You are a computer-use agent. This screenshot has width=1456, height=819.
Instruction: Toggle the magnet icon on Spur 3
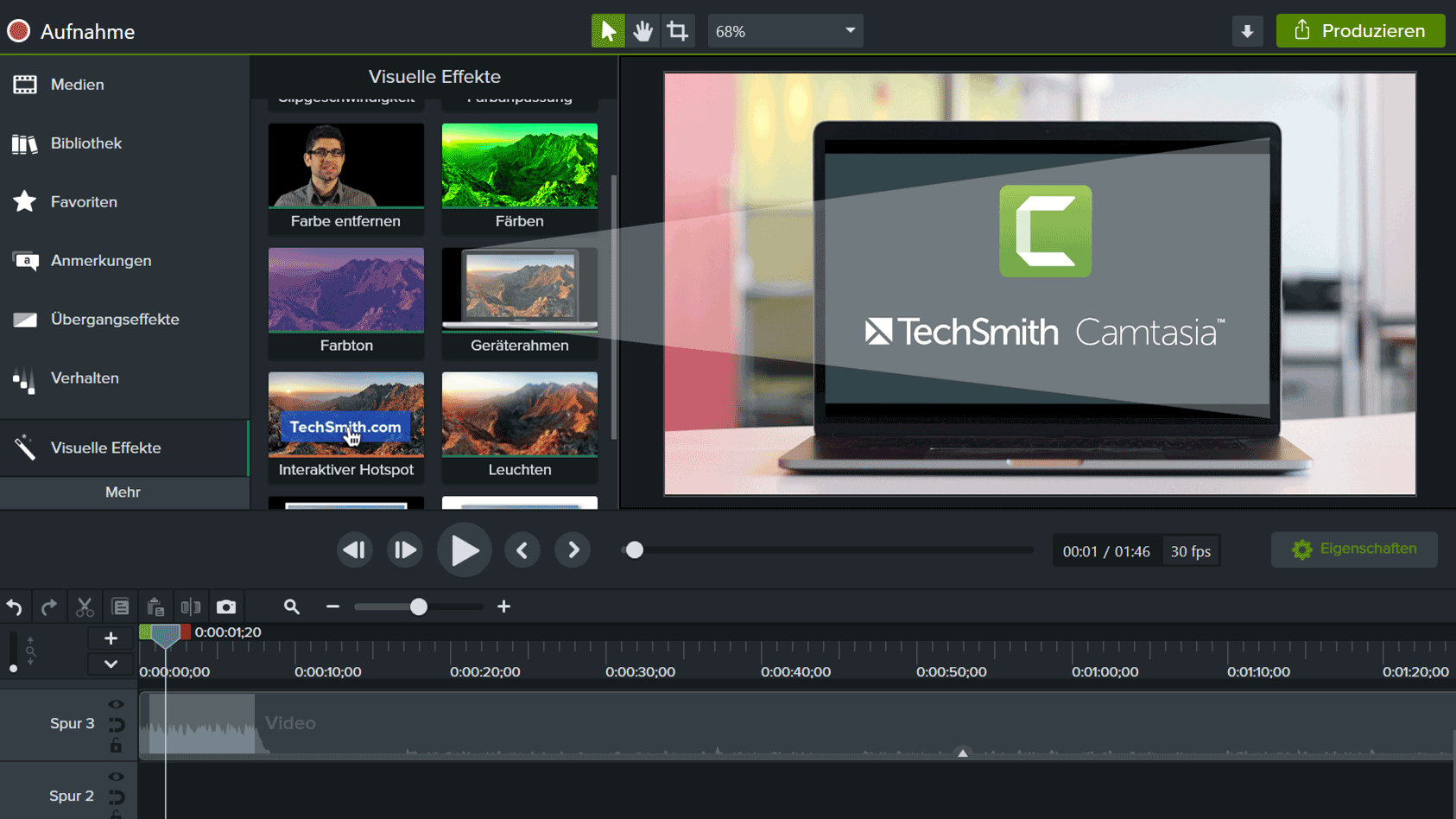[x=114, y=724]
